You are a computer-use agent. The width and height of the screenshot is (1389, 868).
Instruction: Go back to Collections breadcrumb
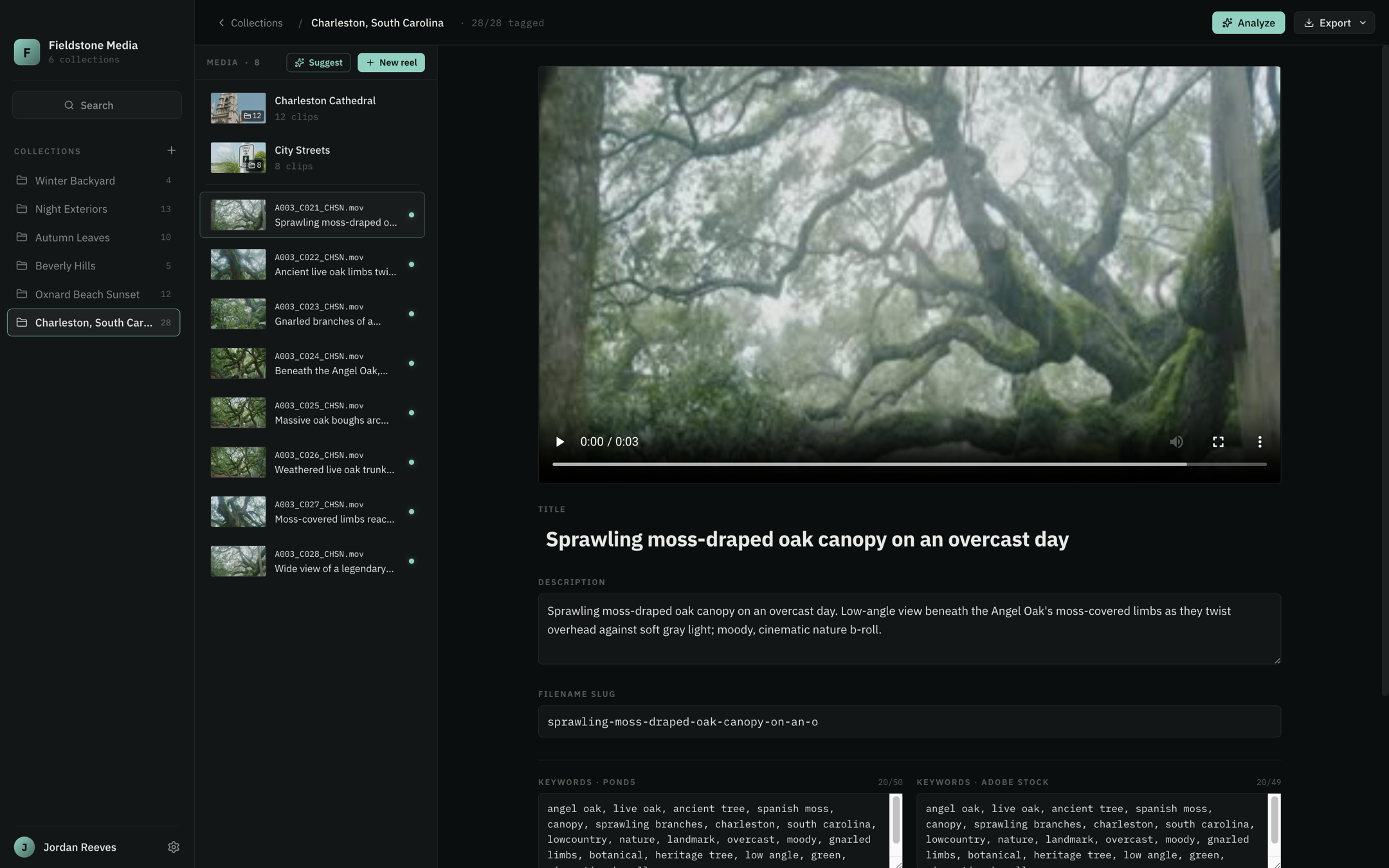coord(251,23)
